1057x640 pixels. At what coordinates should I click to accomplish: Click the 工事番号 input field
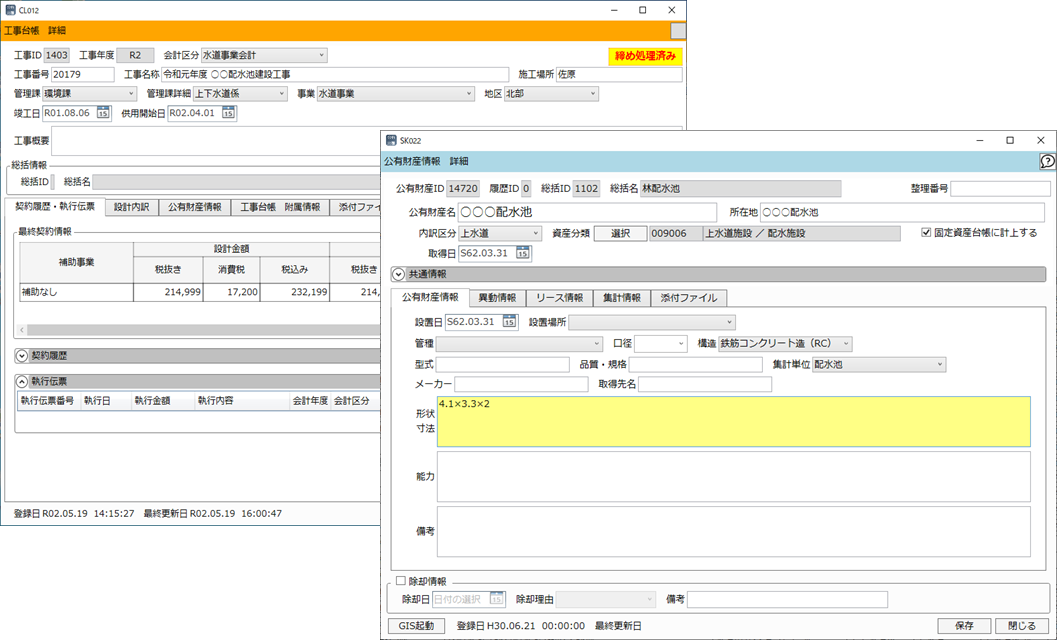pos(82,74)
